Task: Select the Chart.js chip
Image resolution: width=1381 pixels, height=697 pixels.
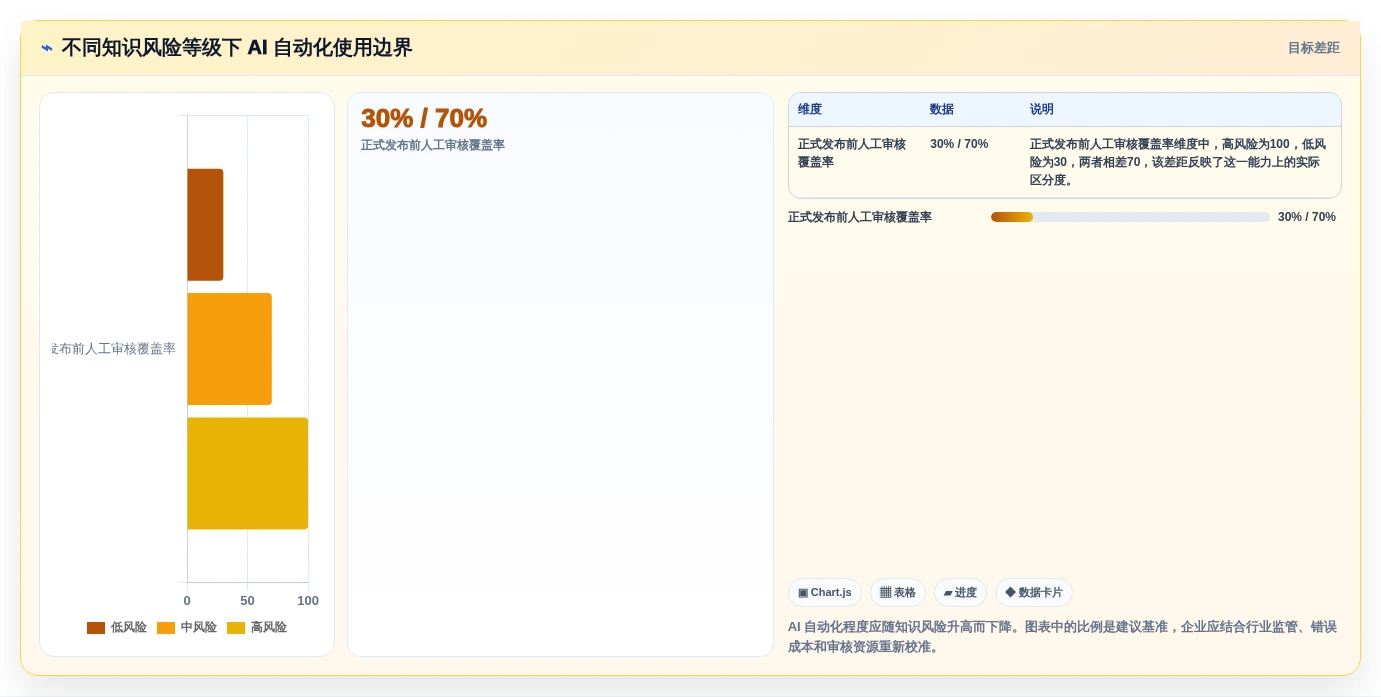Action: coord(825,592)
